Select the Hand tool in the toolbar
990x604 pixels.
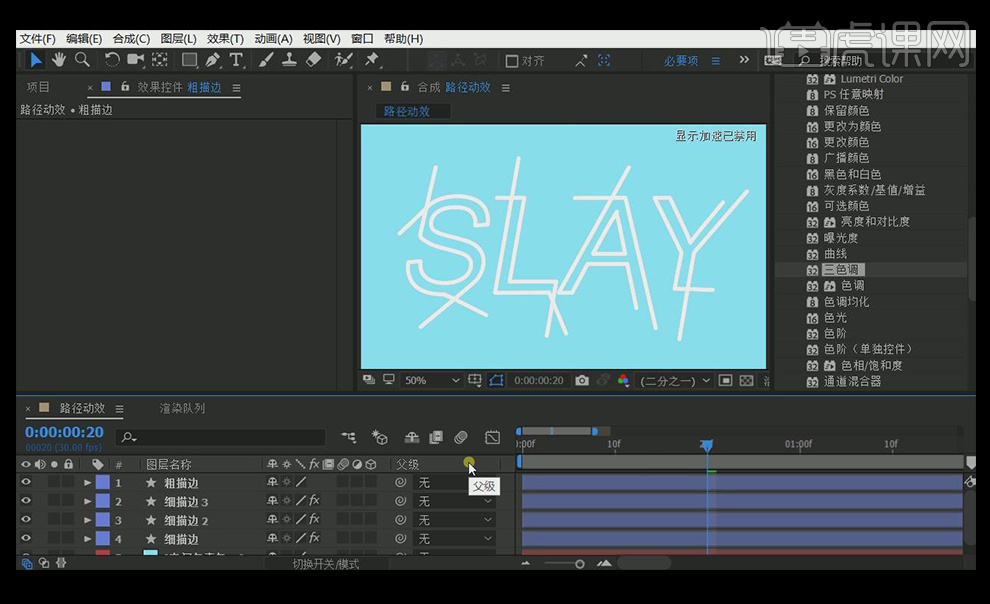tap(59, 60)
